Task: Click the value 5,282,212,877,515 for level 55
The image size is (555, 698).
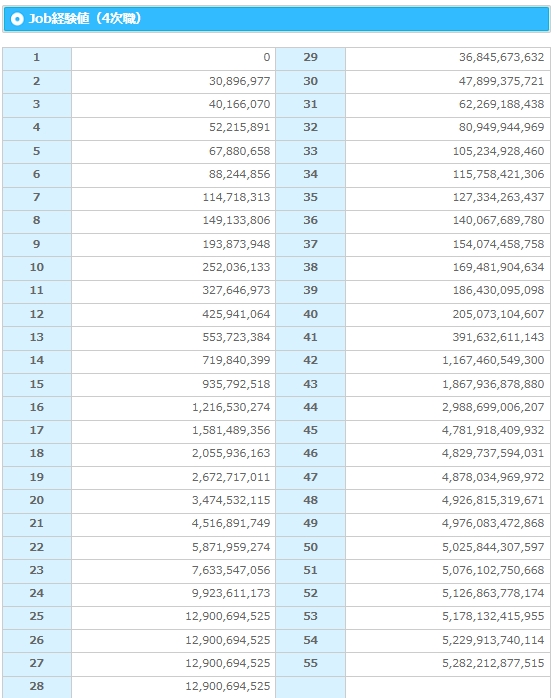Action: tap(493, 663)
